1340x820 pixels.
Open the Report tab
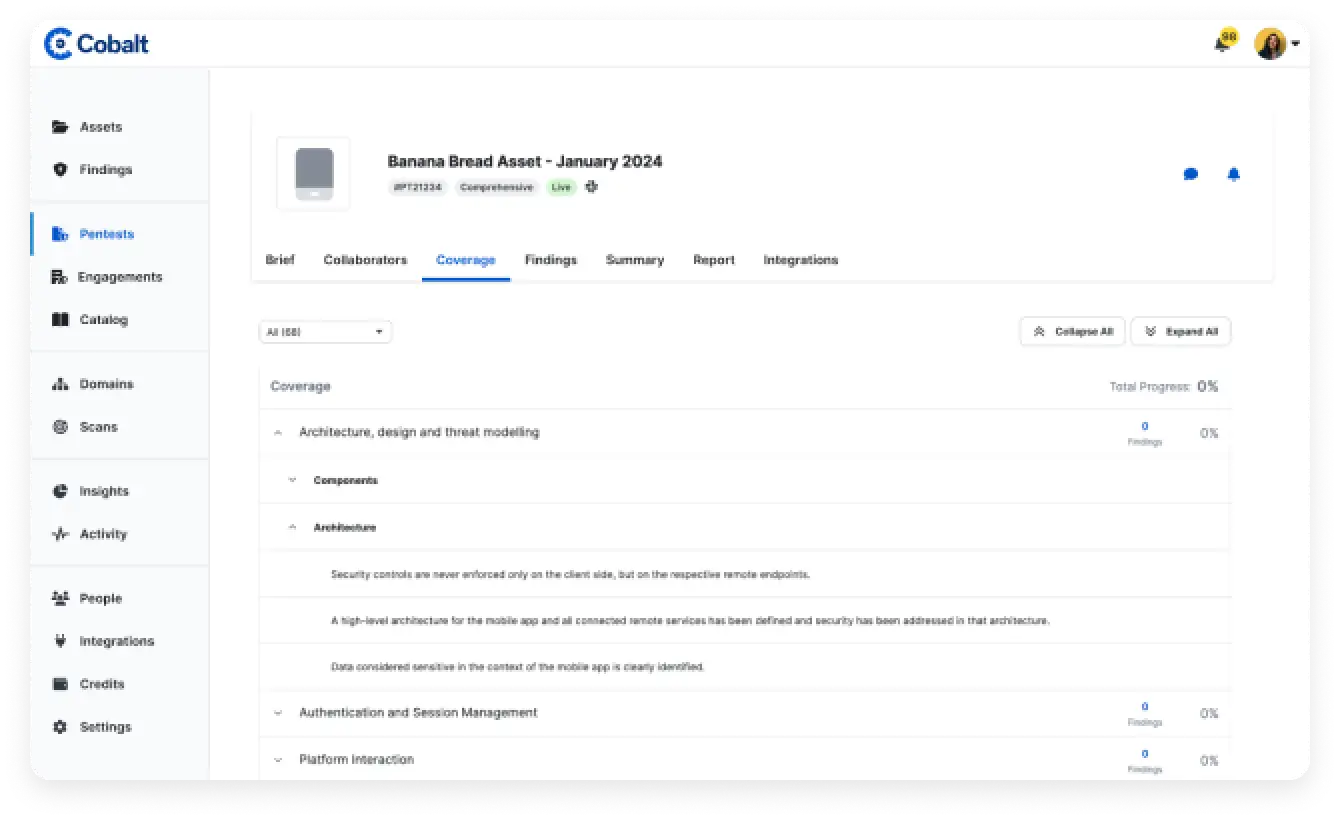tap(713, 260)
